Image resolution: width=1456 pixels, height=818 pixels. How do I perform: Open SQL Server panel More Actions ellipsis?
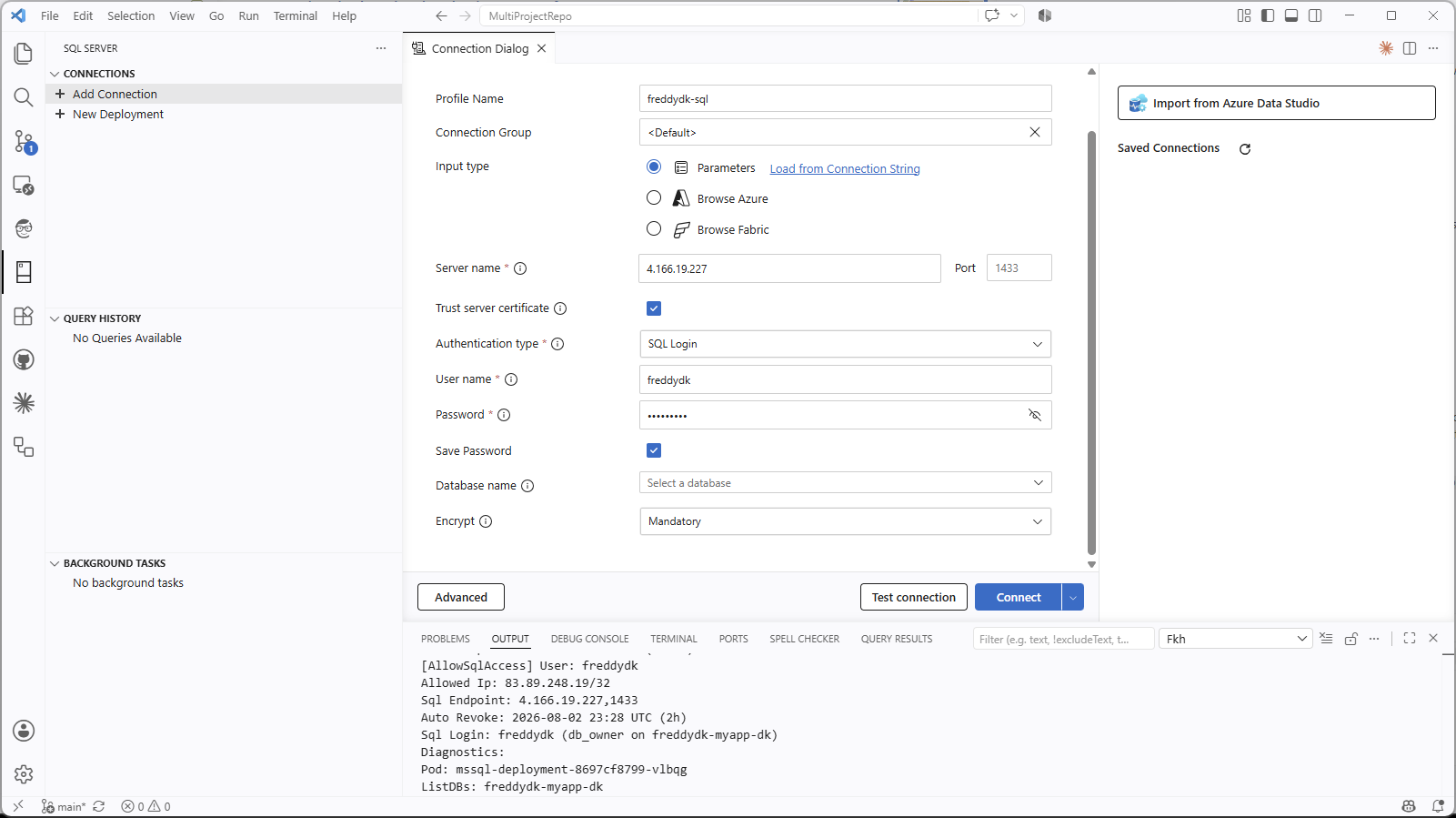point(381,48)
